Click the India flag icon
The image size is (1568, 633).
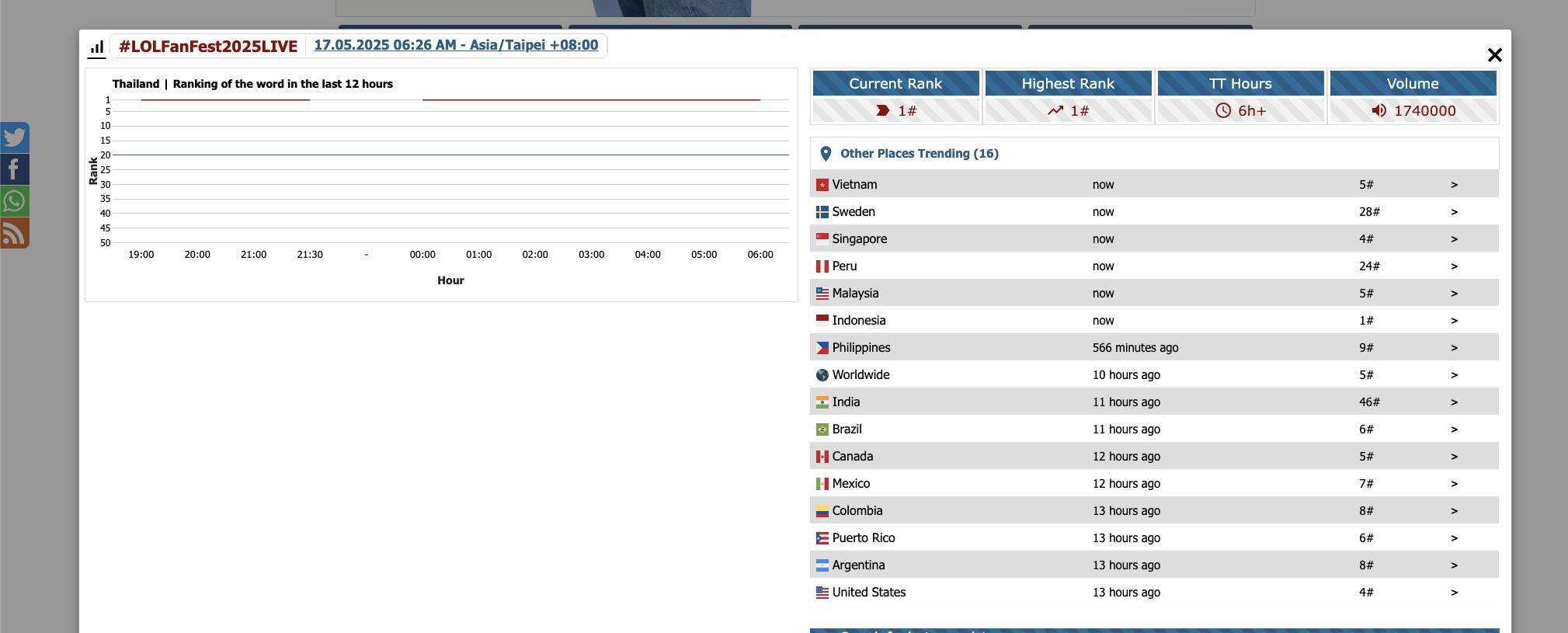point(822,402)
